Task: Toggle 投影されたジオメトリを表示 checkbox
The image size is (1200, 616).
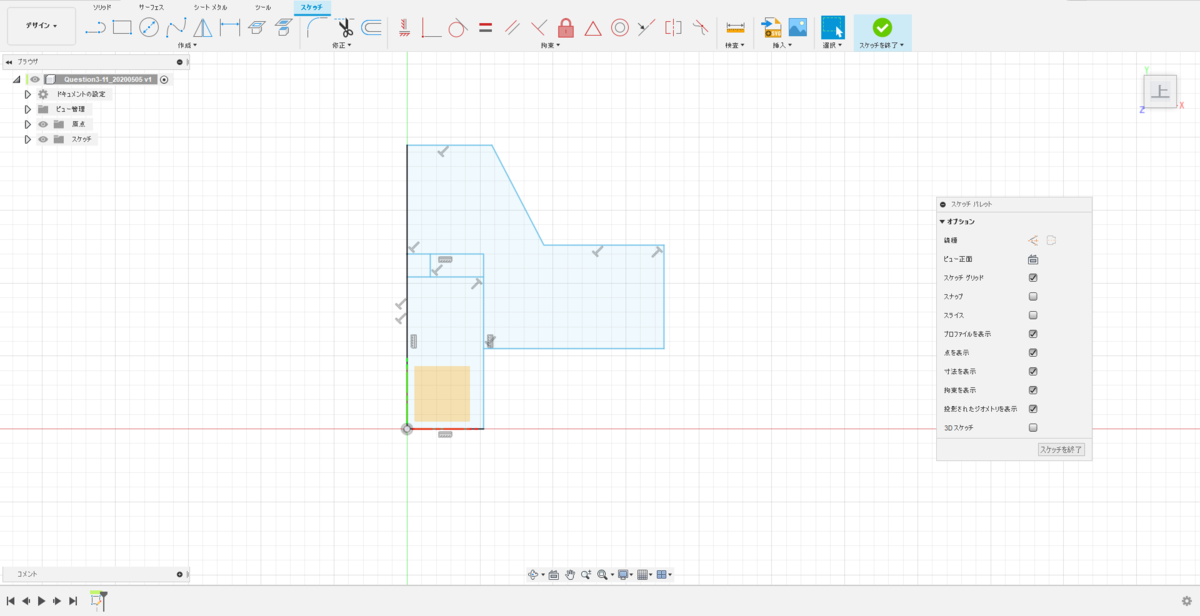Action: [x=1033, y=409]
